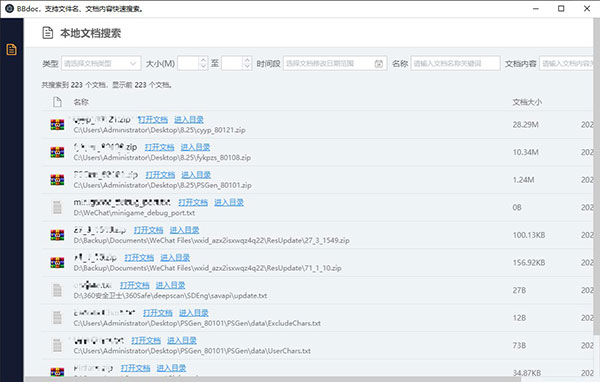Decrease the minimum size value with down arrow

tap(203, 67)
